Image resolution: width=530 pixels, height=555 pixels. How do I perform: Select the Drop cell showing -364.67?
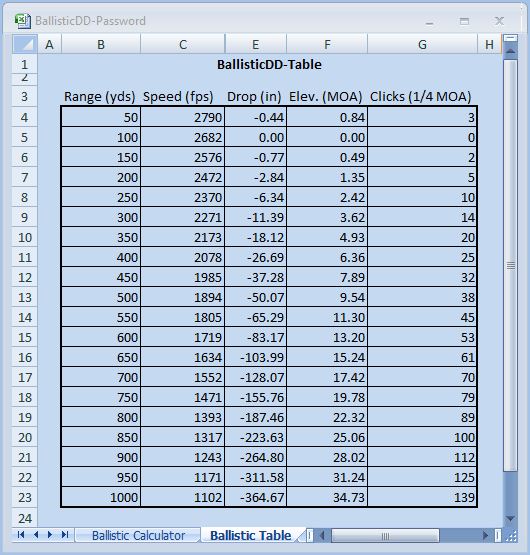[x=255, y=497]
